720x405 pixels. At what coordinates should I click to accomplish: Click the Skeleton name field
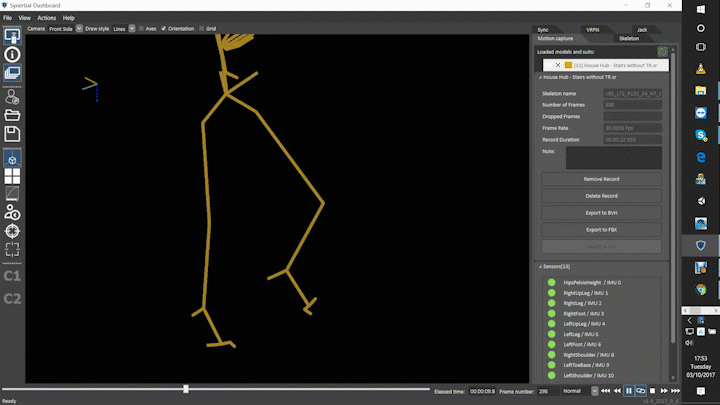tap(632, 94)
